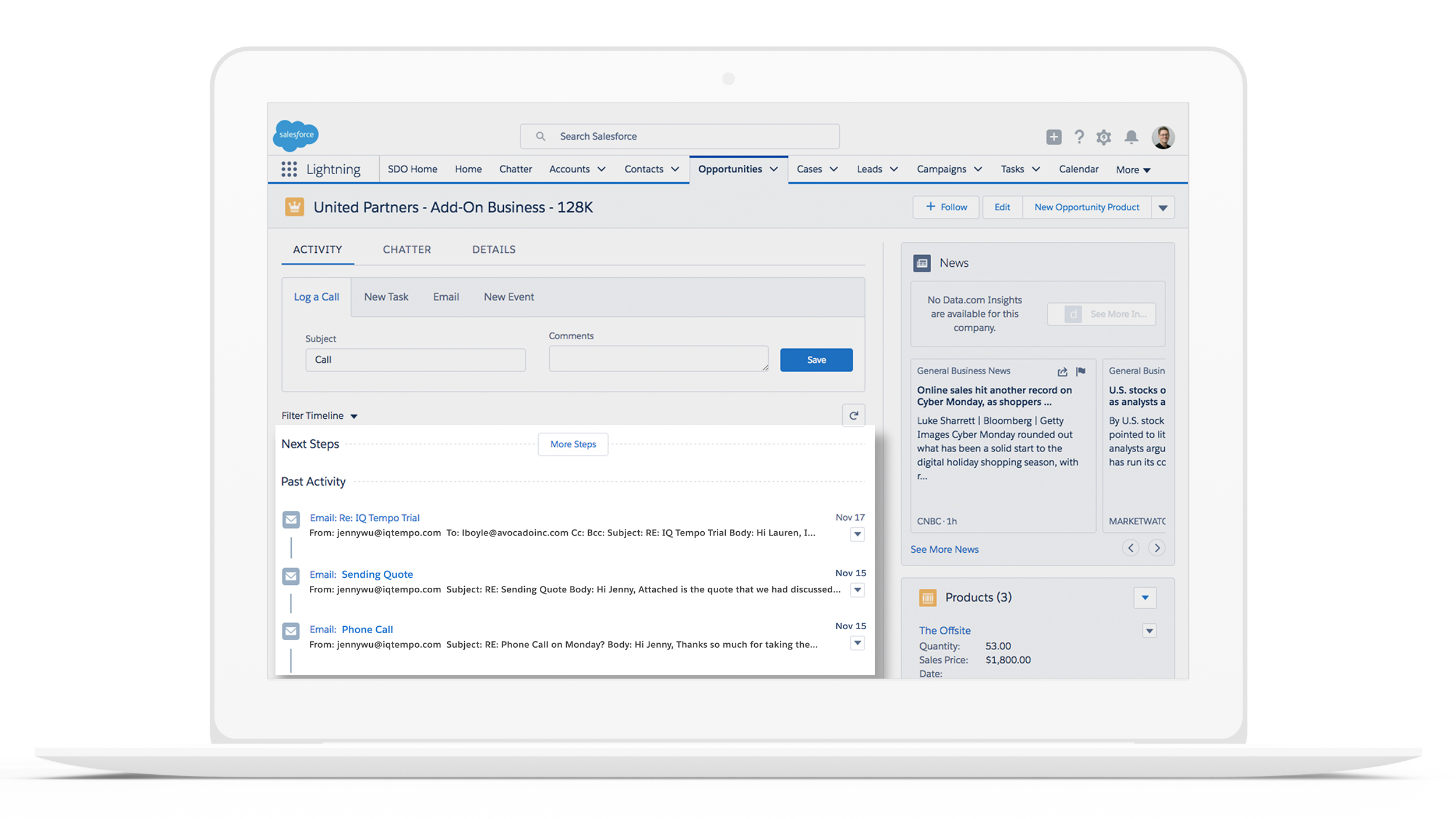Click the help question mark icon

[1078, 137]
